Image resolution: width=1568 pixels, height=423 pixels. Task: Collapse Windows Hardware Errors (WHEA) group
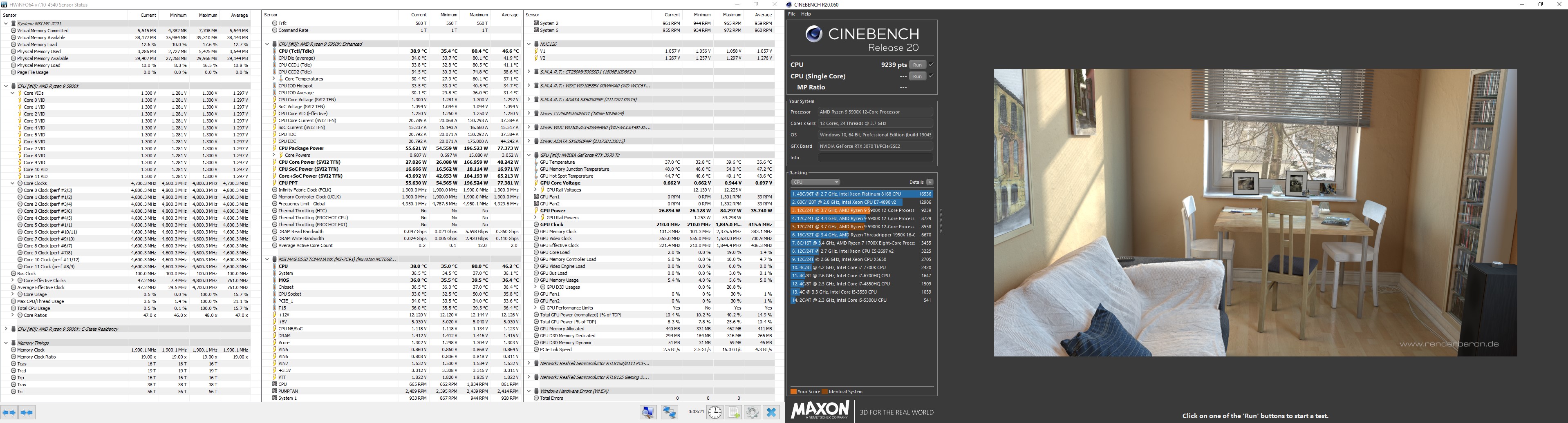529,392
